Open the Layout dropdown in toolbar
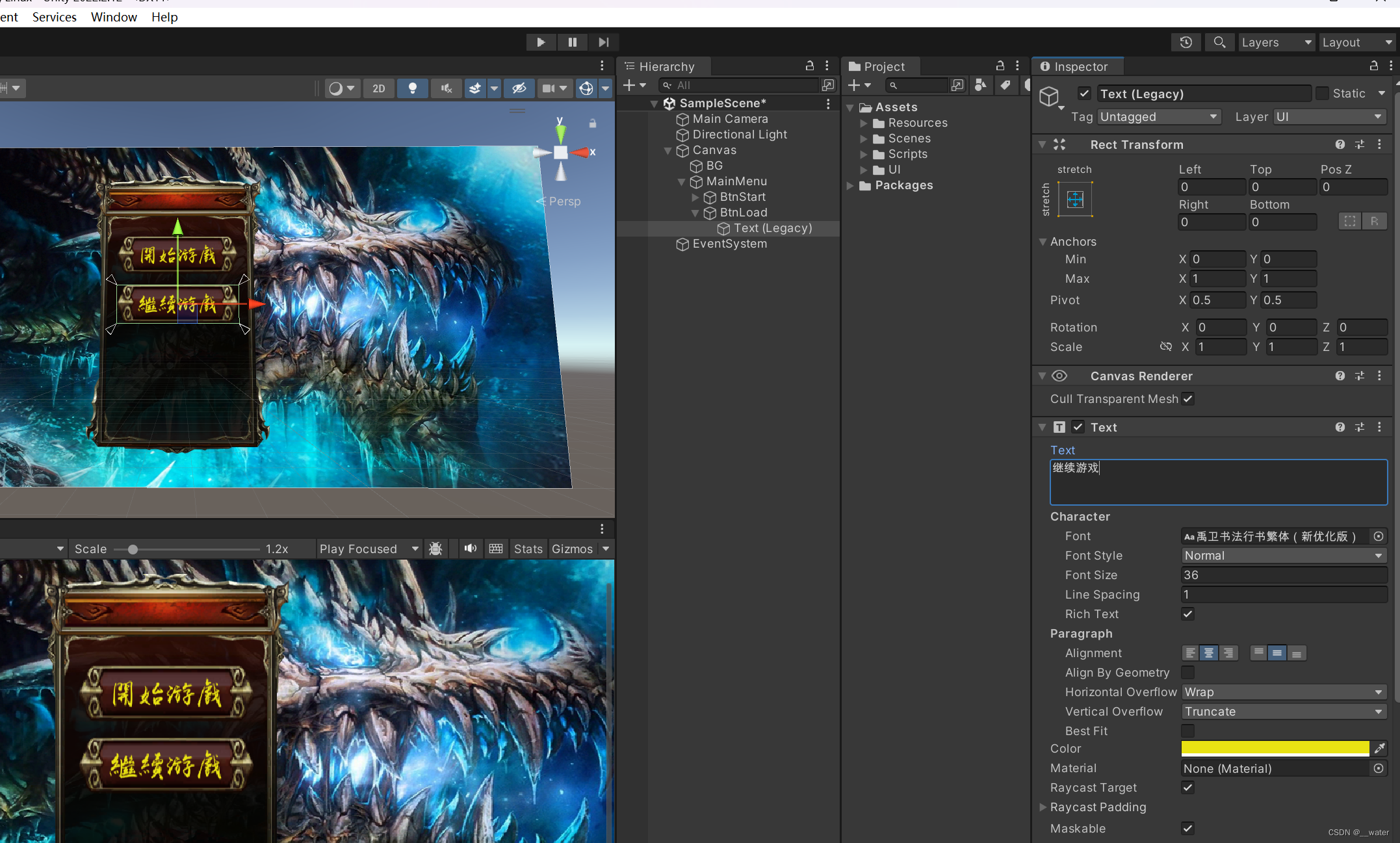Image resolution: width=1400 pixels, height=843 pixels. (x=1358, y=42)
